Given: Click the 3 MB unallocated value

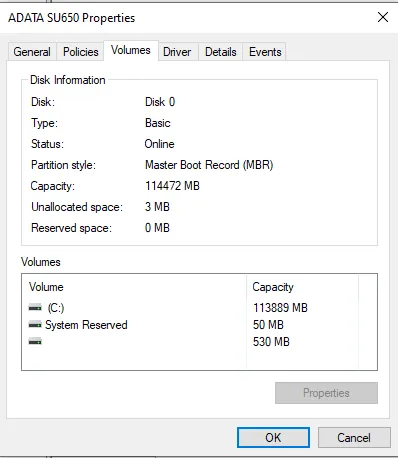Looking at the screenshot, I should click(157, 207).
